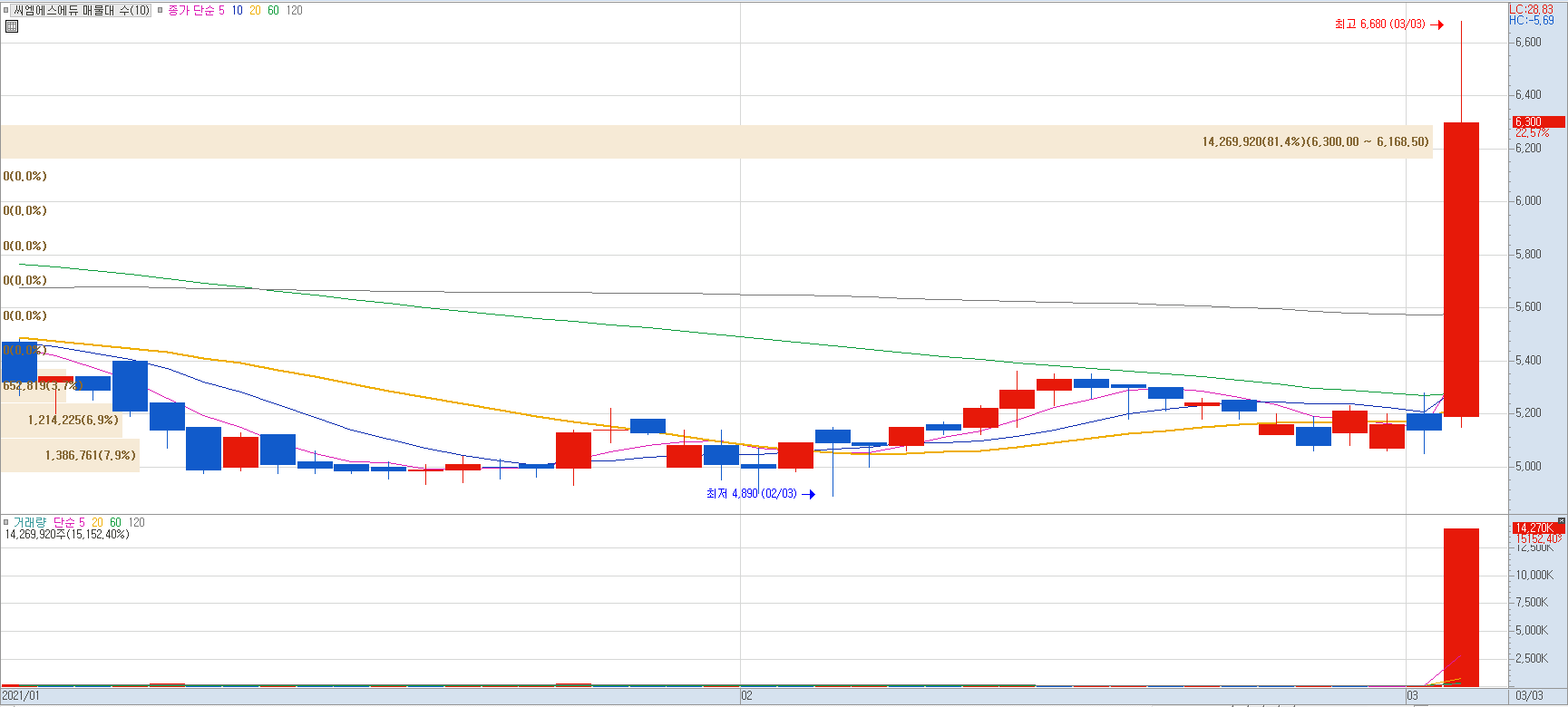Toggle the square marker before 씨엠에스에듀 매물대
Viewport: 1568px width, 707px height.
pos(5,11)
